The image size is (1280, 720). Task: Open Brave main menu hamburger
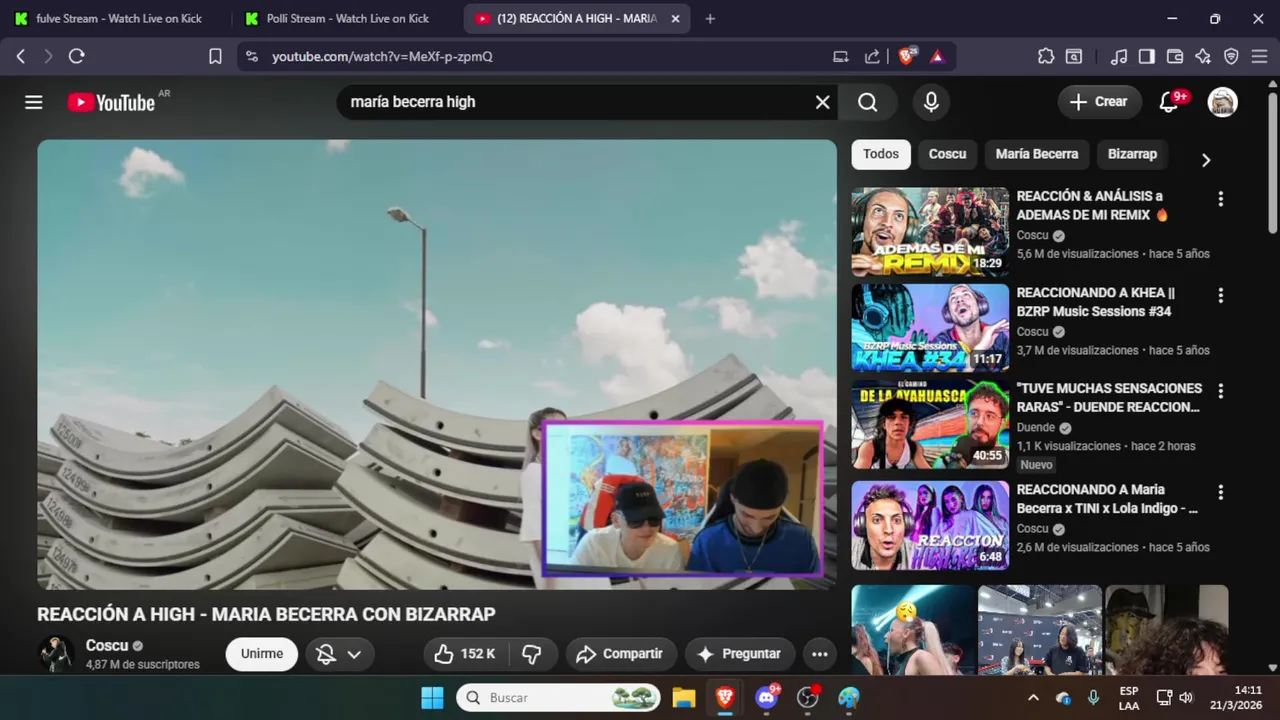1259,56
